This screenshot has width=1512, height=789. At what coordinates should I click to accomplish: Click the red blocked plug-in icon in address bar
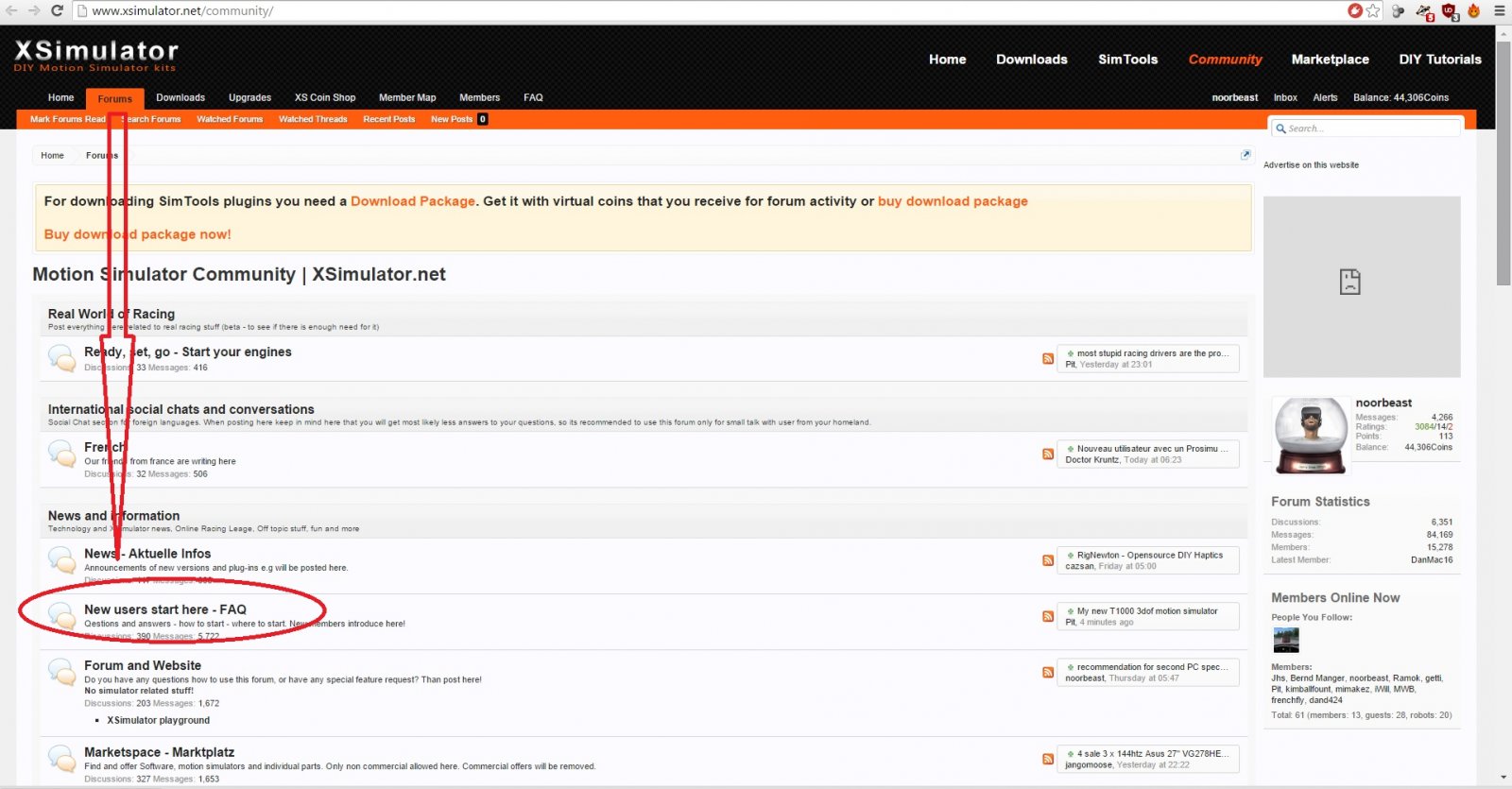click(1355, 10)
